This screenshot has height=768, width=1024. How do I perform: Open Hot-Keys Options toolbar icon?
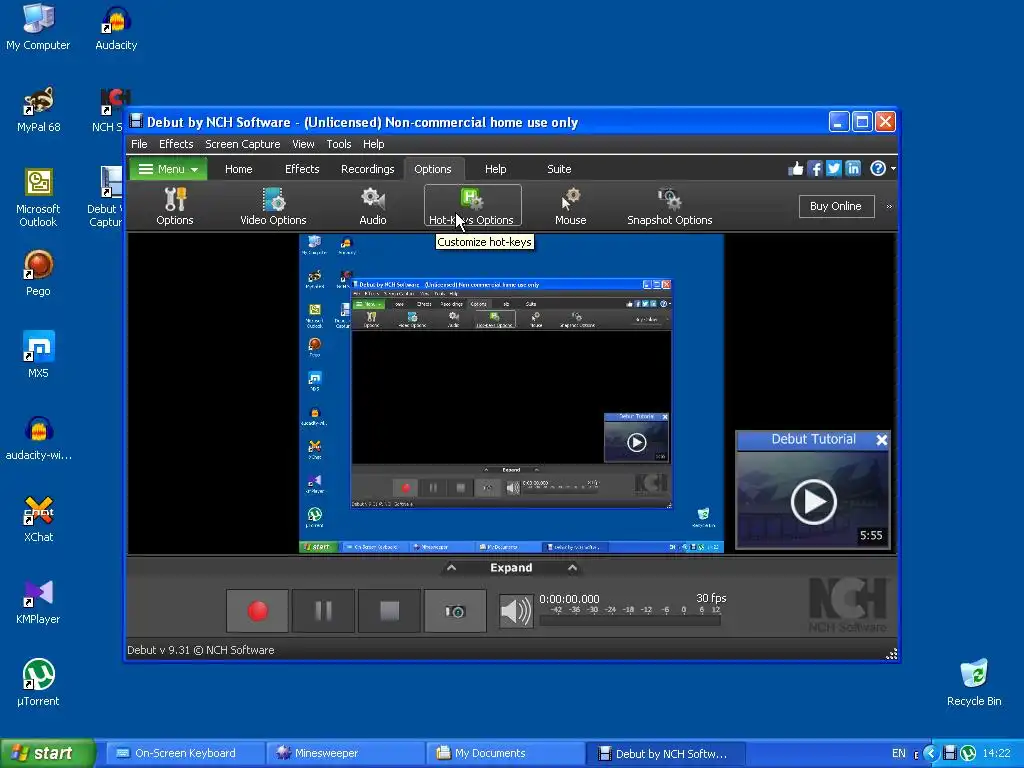click(x=472, y=206)
